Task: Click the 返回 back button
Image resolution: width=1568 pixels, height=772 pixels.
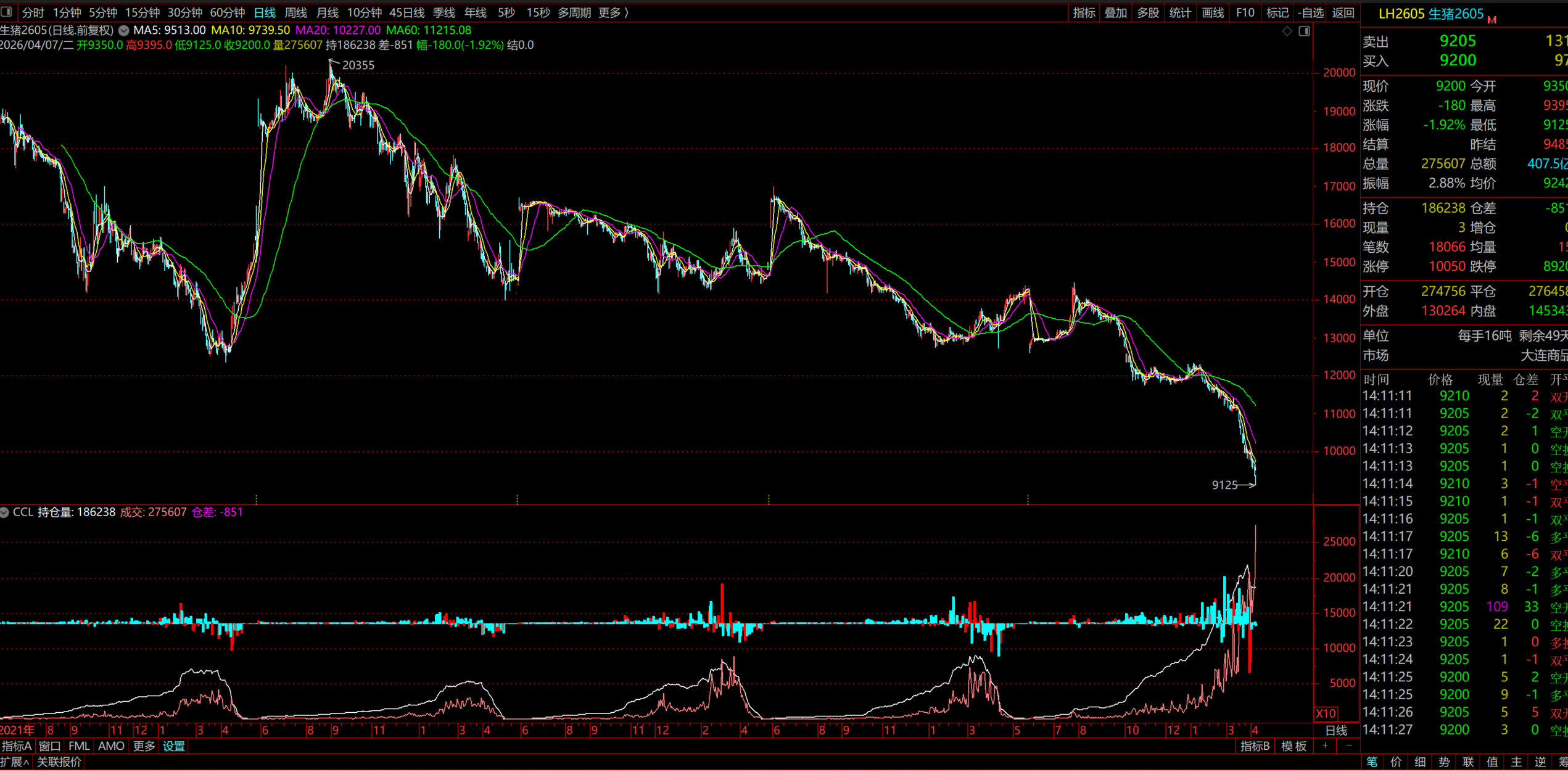Action: pyautogui.click(x=1343, y=12)
